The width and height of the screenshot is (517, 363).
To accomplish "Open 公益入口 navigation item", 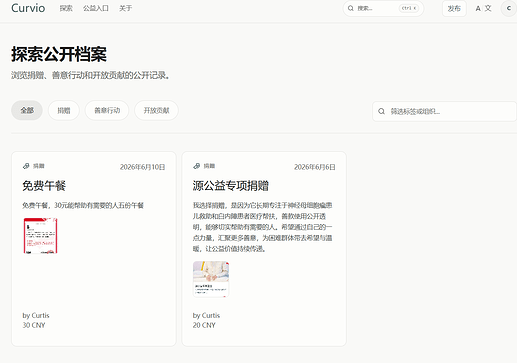I will click(x=96, y=8).
